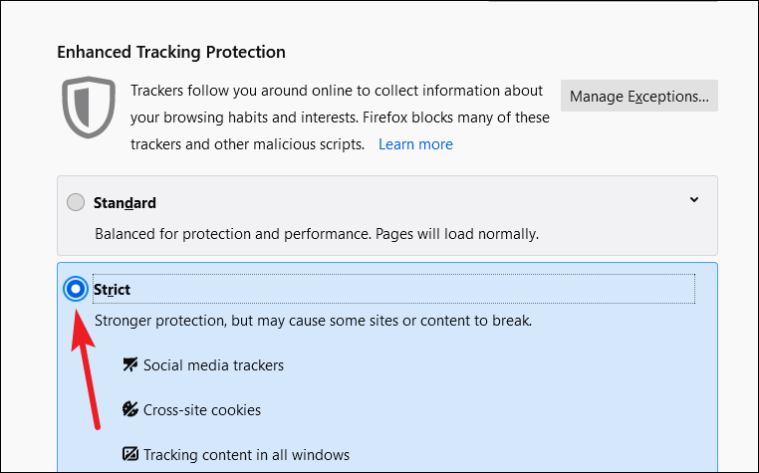Click the Strict option label text
The width and height of the screenshot is (759, 473).
click(112, 289)
